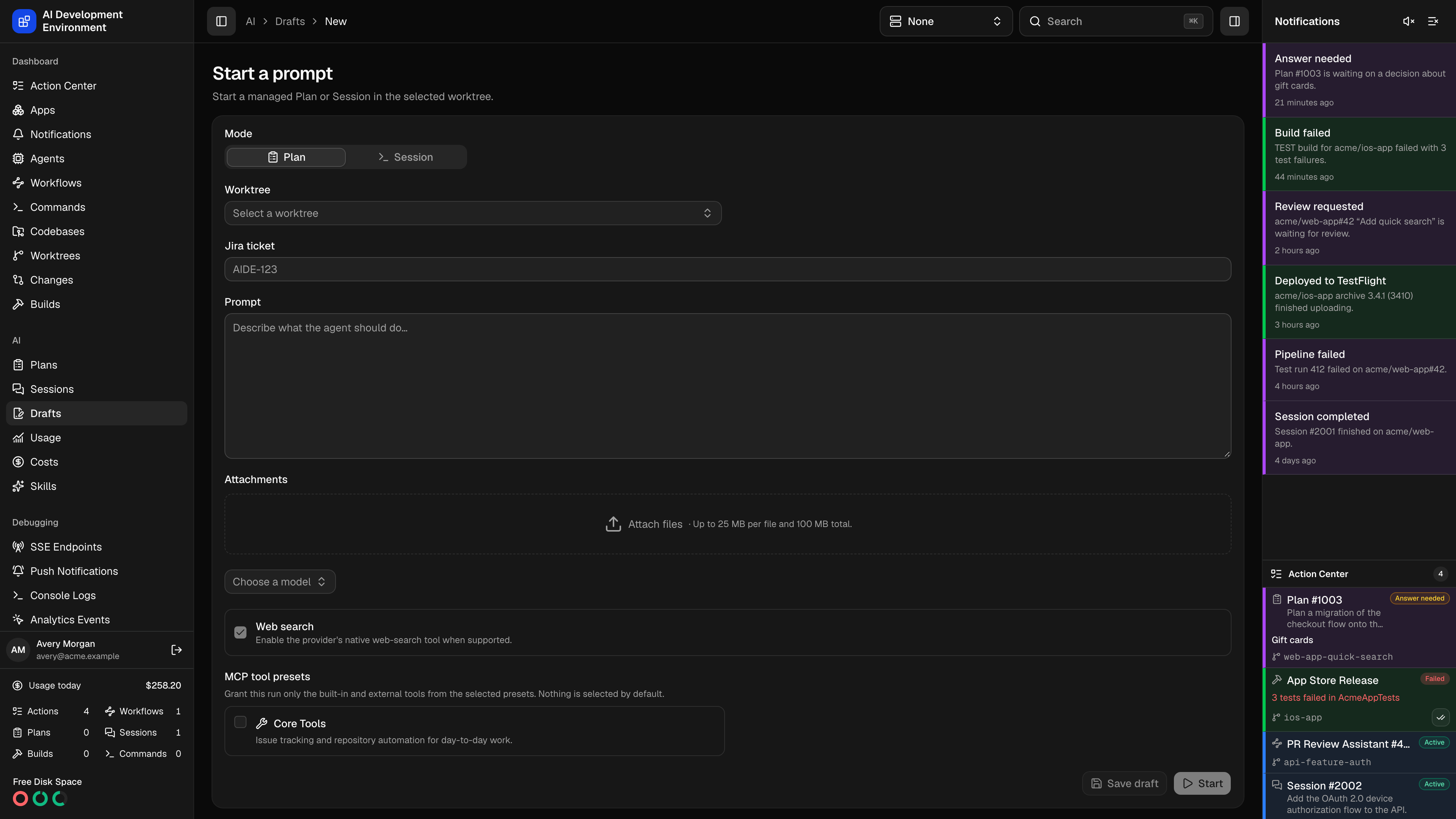1456x819 pixels.
Task: Mute notifications sound icon
Action: [1409, 22]
